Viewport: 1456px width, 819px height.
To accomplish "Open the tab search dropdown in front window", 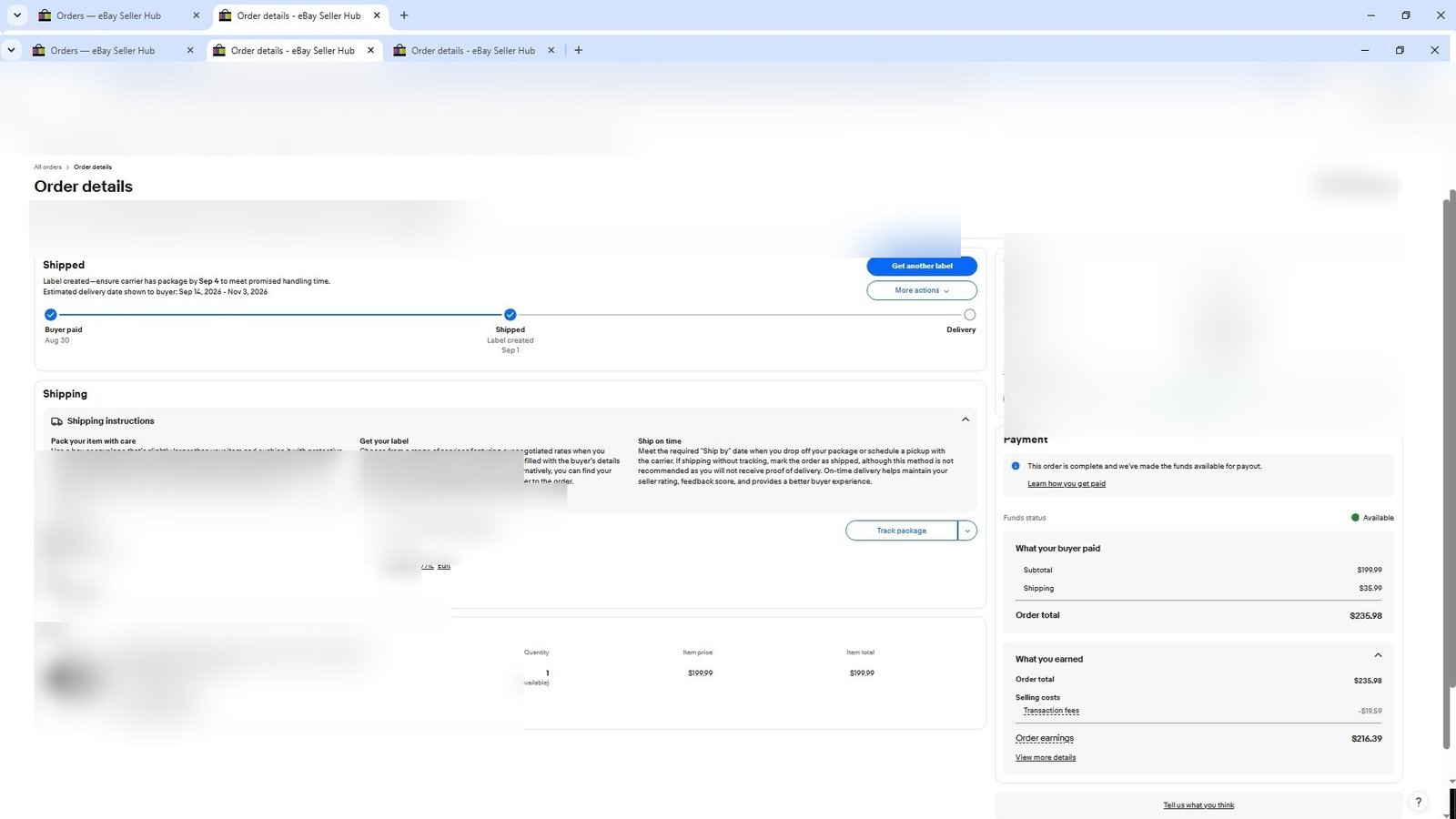I will click(x=11, y=51).
